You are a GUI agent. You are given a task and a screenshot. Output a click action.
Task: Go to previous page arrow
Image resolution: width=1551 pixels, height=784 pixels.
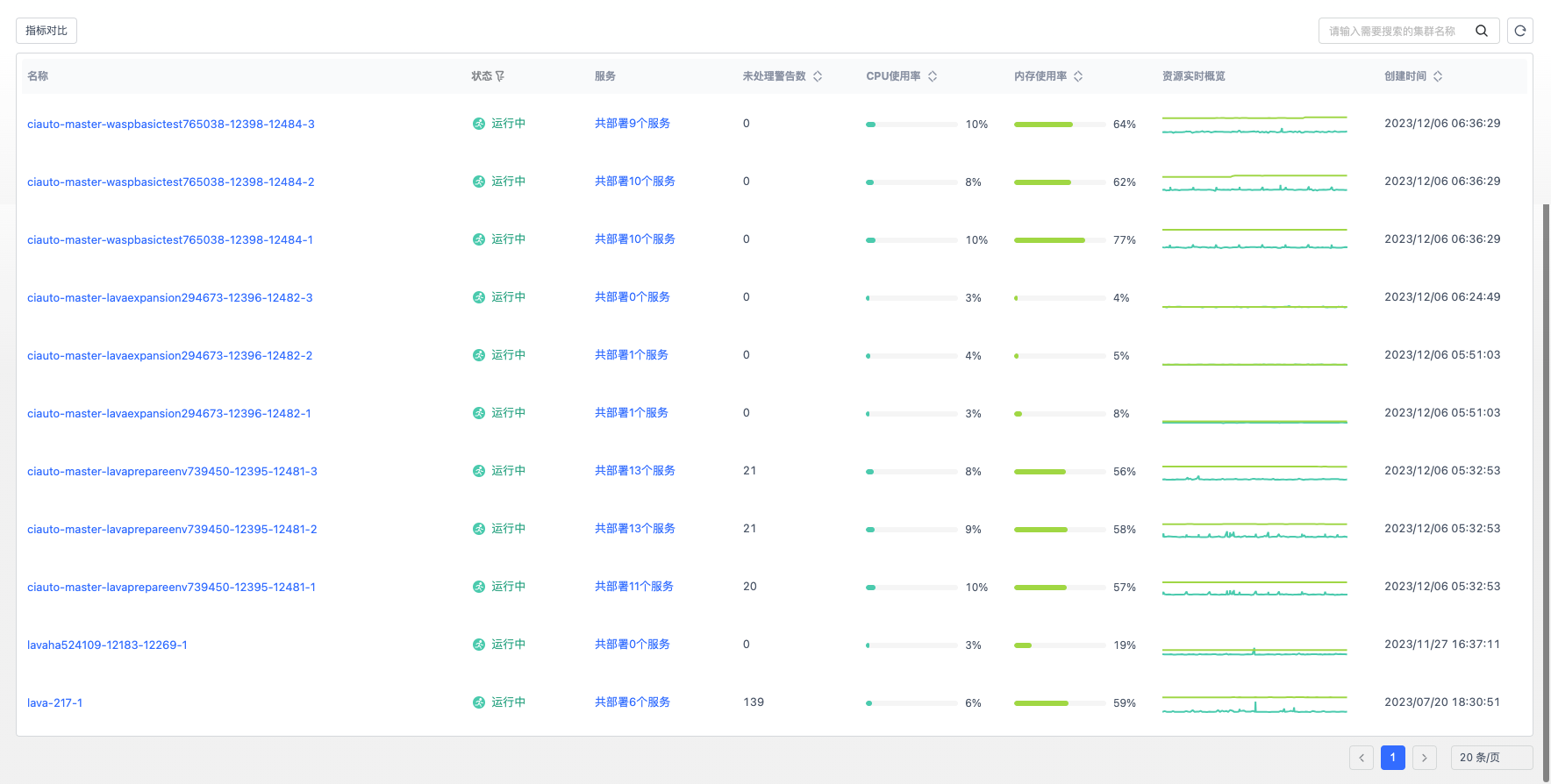tap(1362, 758)
